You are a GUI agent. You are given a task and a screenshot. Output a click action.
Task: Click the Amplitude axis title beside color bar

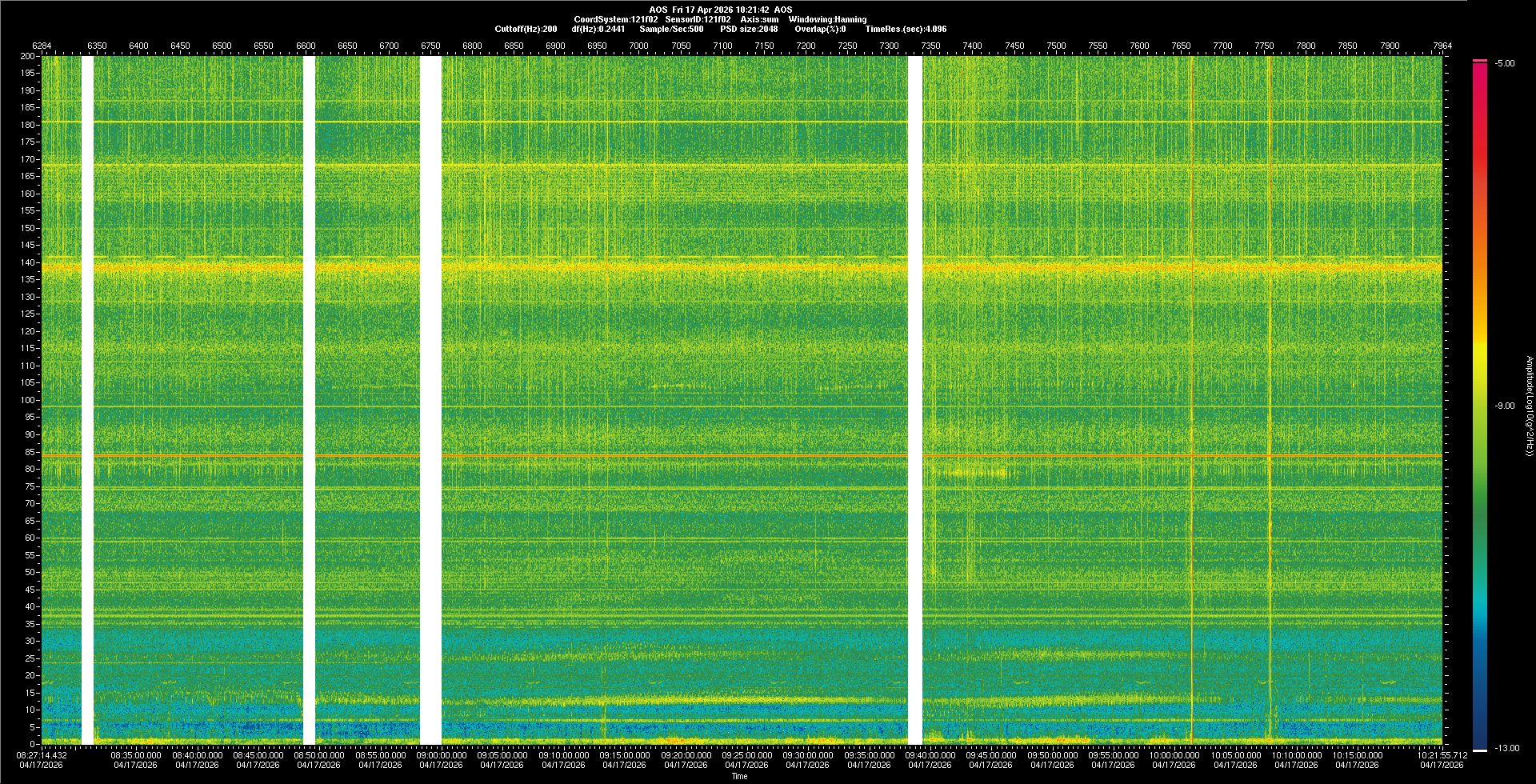click(1529, 406)
